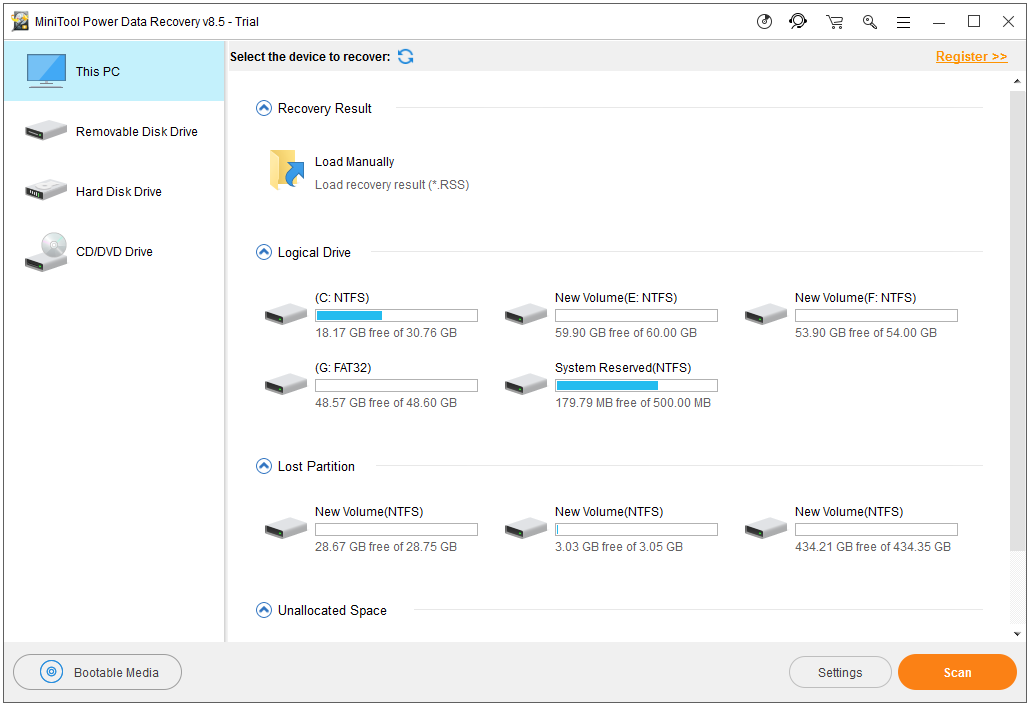Select the New Volume E: drive icon
This screenshot has width=1030, height=707.
click(x=526, y=314)
